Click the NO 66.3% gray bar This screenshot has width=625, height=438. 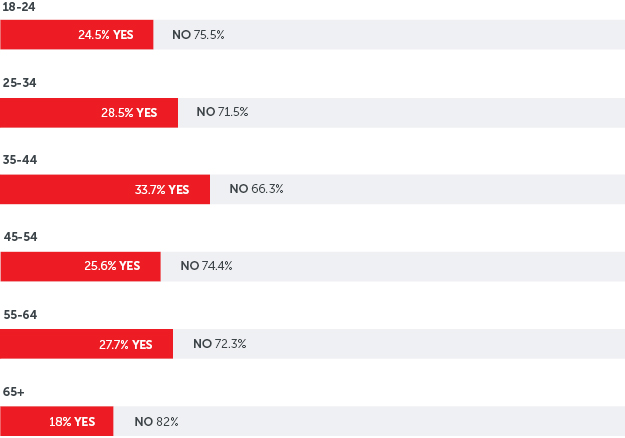pos(417,189)
